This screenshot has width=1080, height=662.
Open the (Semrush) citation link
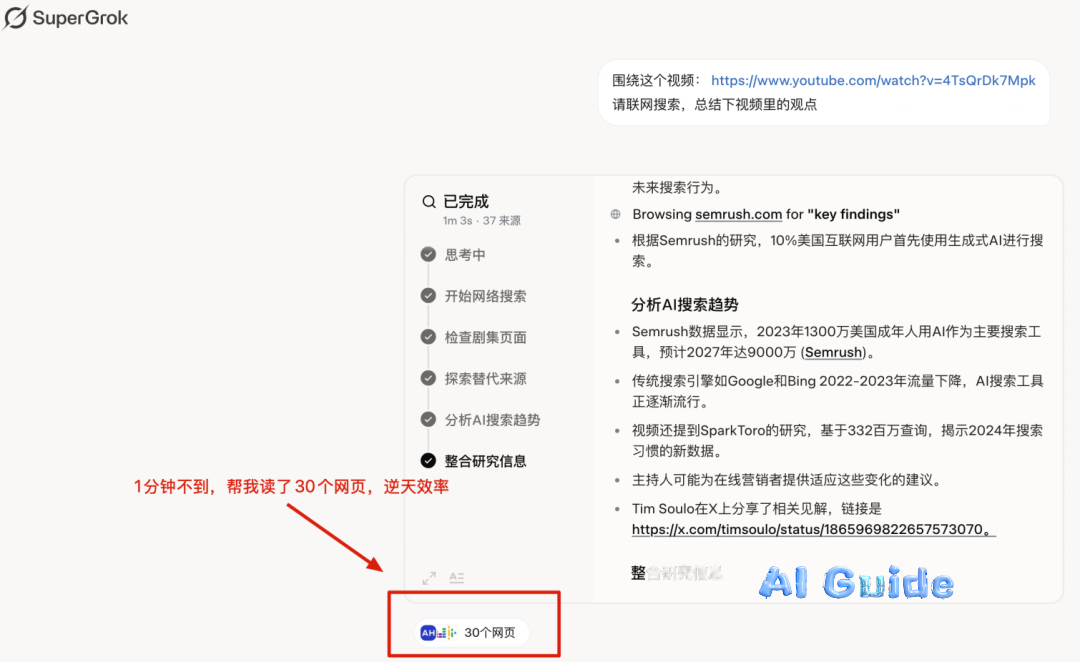point(833,353)
